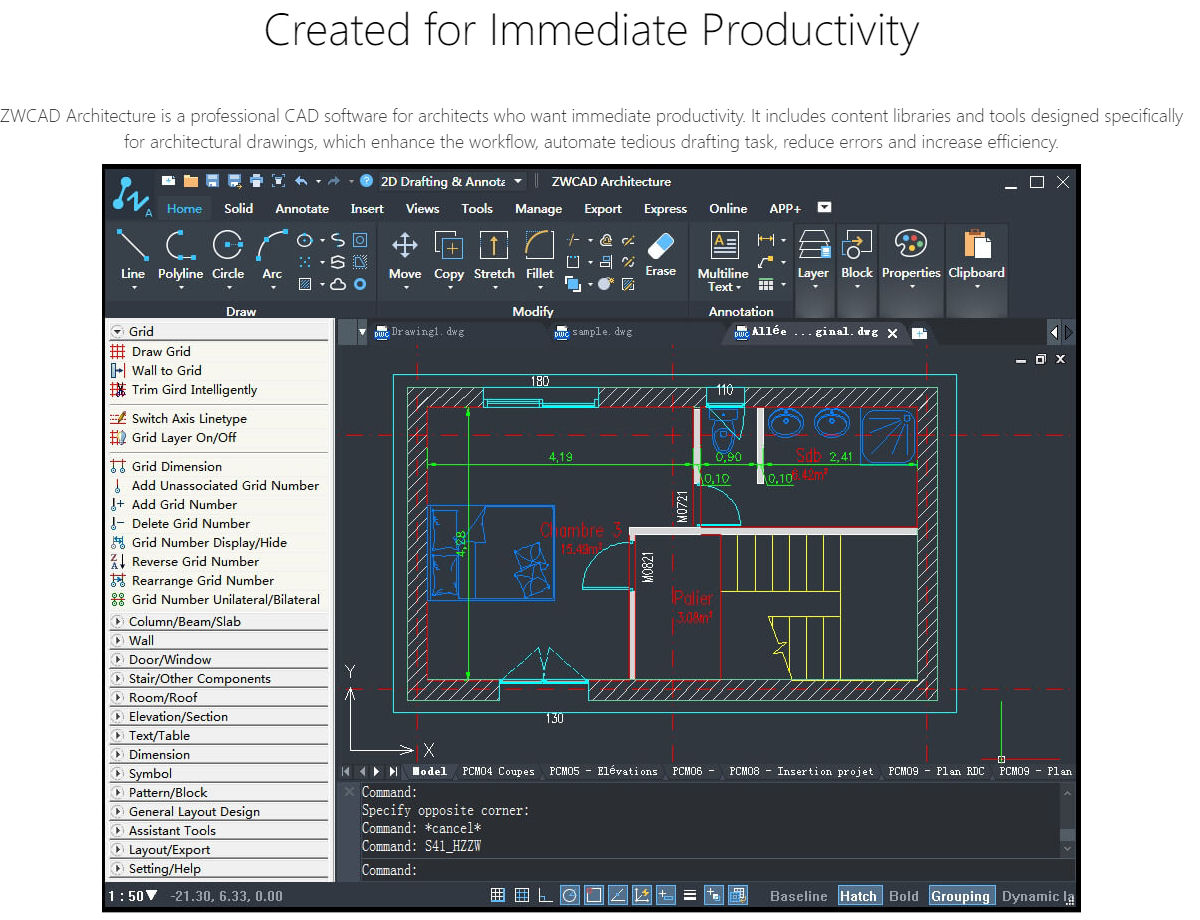
Task: Click the ZWCAD application logo button
Action: (x=130, y=196)
